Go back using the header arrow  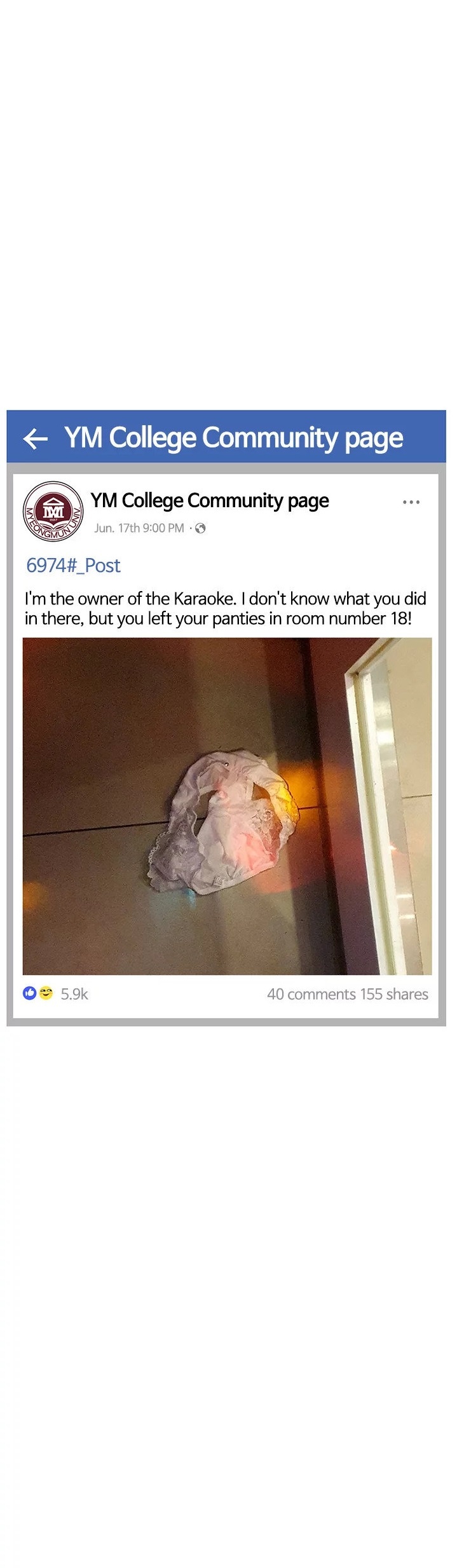pos(36,439)
